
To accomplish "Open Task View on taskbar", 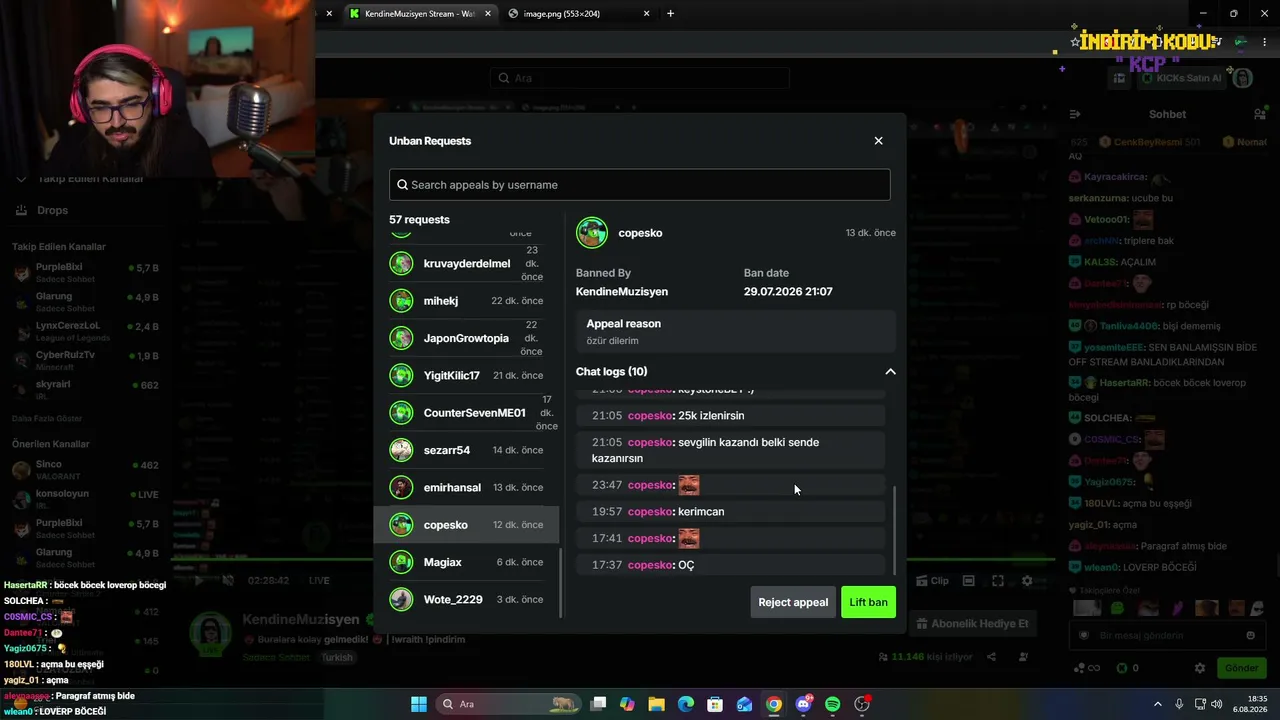I will 598,704.
